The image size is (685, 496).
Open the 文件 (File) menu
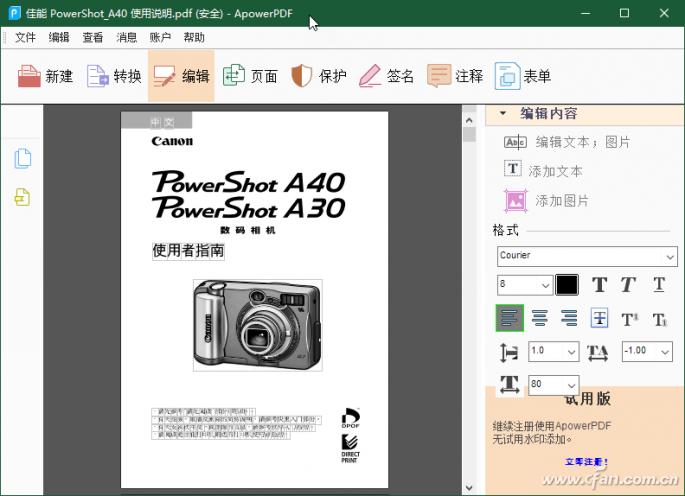(x=25, y=37)
